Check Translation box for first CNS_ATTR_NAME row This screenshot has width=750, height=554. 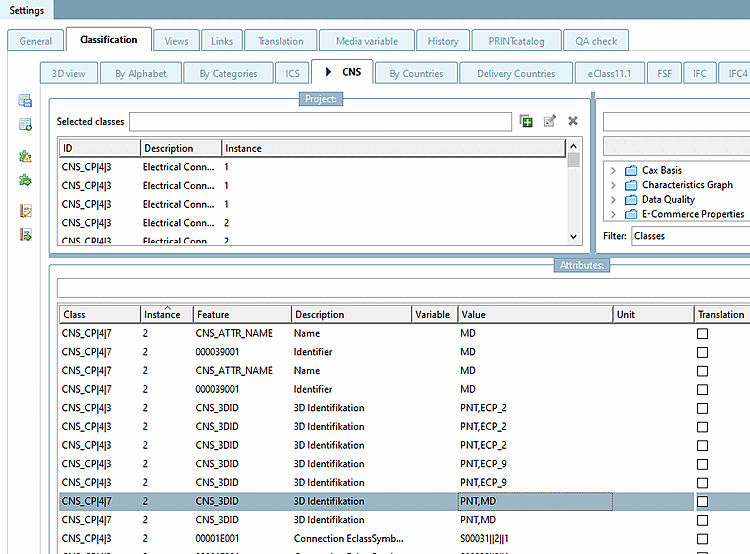tap(703, 334)
